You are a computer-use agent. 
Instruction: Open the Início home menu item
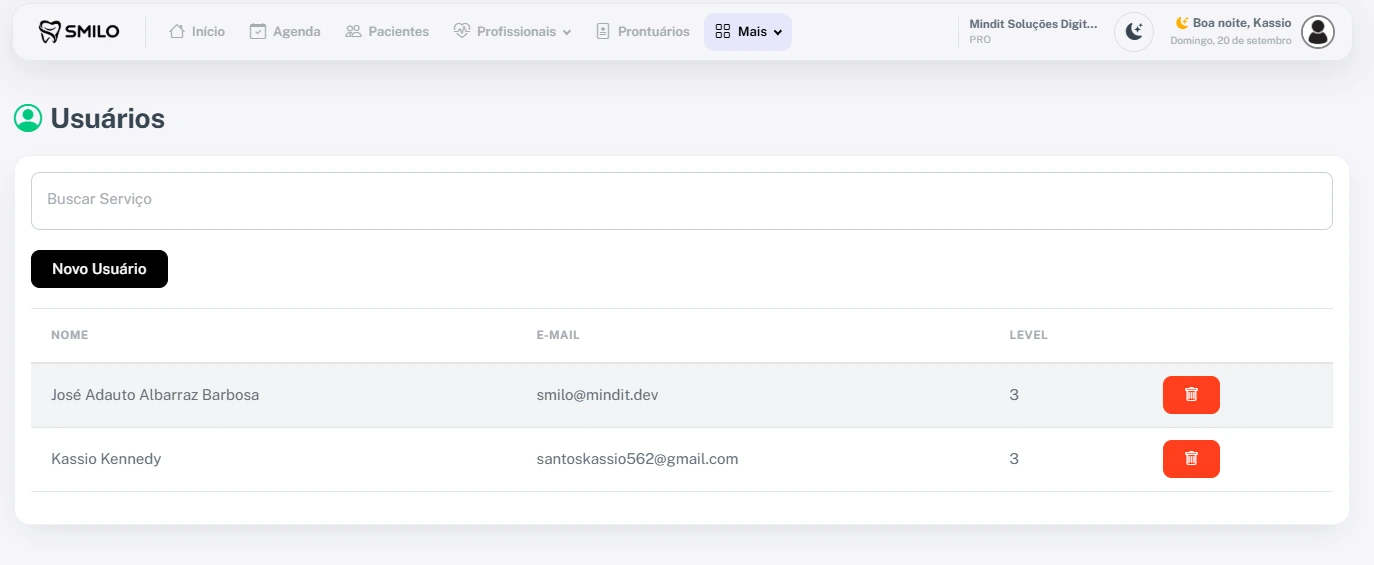coord(197,32)
